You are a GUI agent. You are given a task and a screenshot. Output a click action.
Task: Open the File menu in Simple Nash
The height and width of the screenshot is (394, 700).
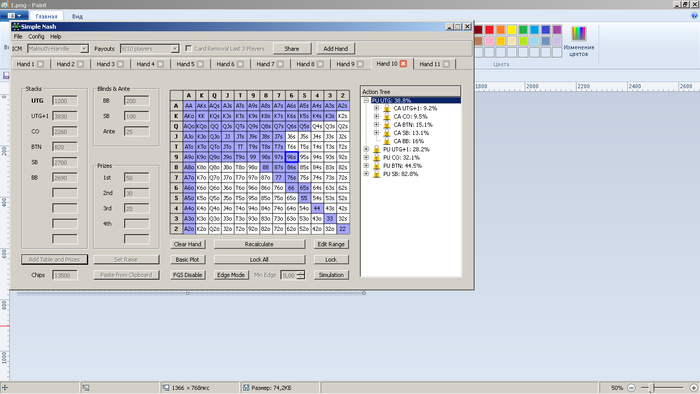tap(18, 37)
